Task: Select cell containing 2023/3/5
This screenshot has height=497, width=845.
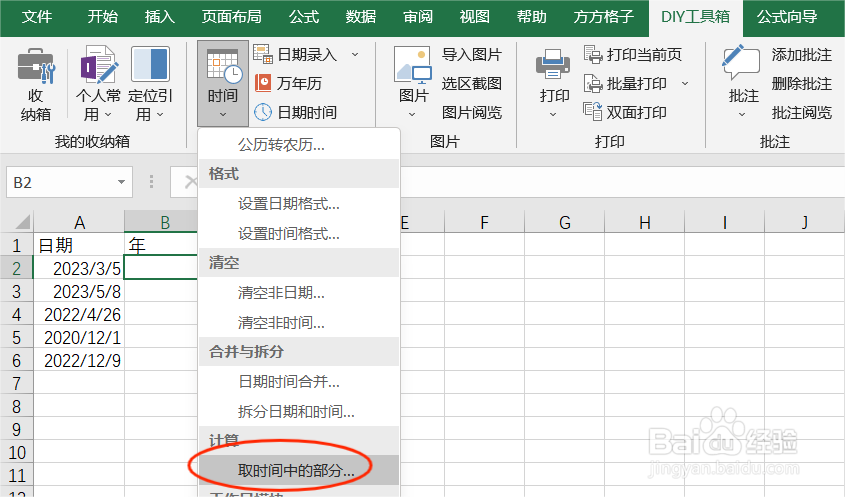Action: (79, 268)
